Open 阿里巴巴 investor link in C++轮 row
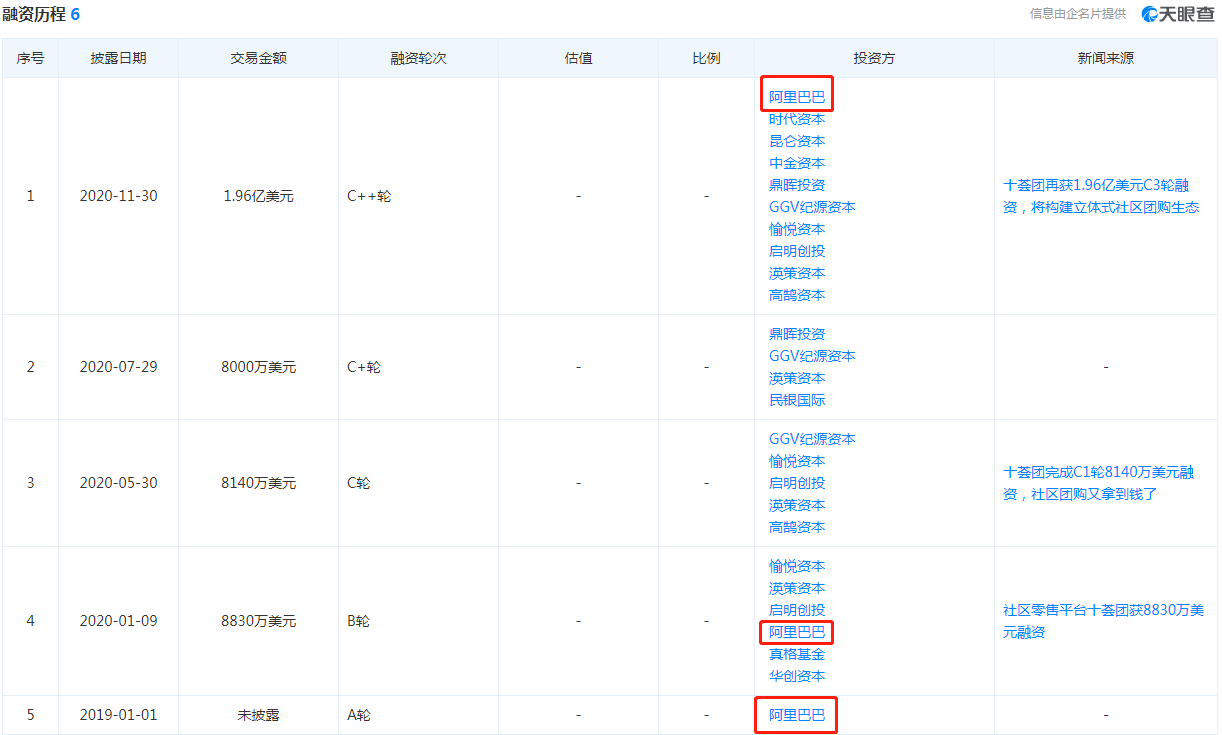This screenshot has width=1222, height=735. pos(797,97)
